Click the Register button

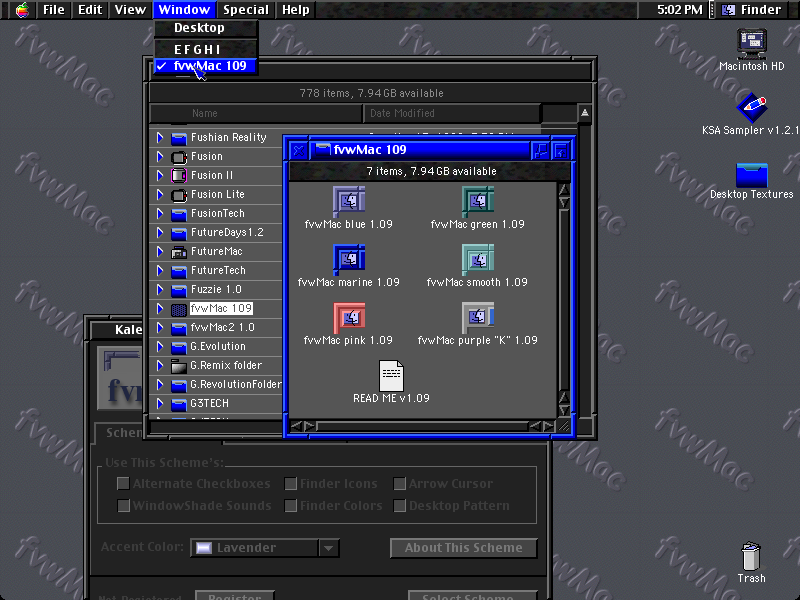235,596
